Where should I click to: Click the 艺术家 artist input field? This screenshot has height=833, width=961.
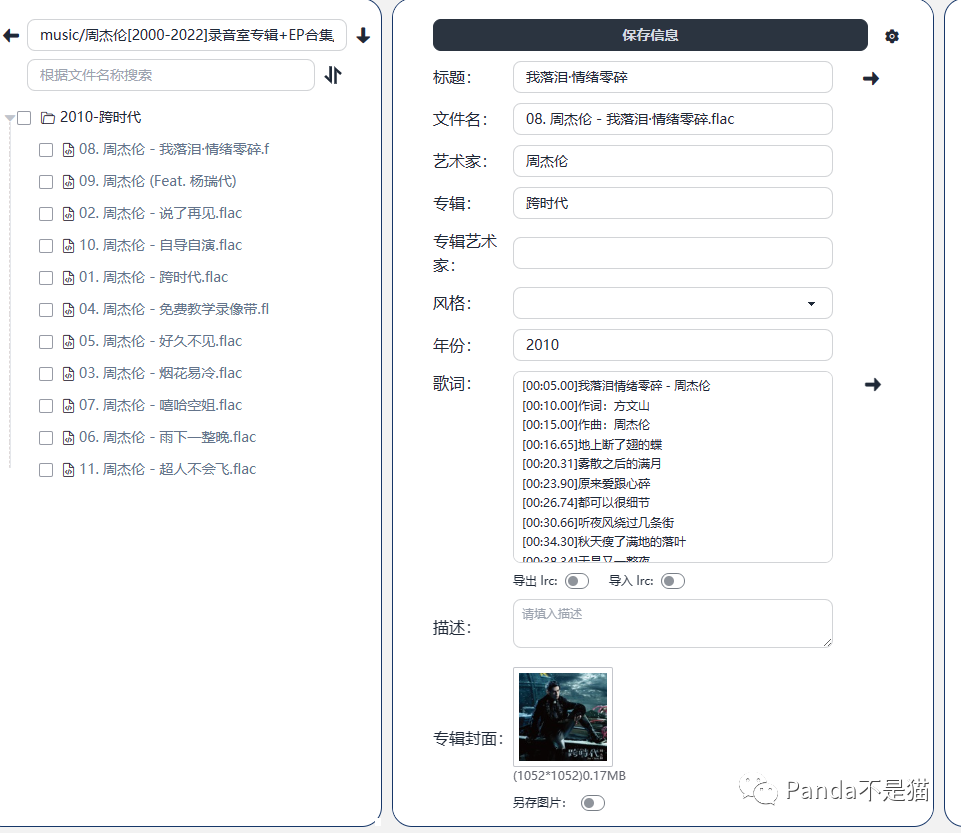[672, 161]
